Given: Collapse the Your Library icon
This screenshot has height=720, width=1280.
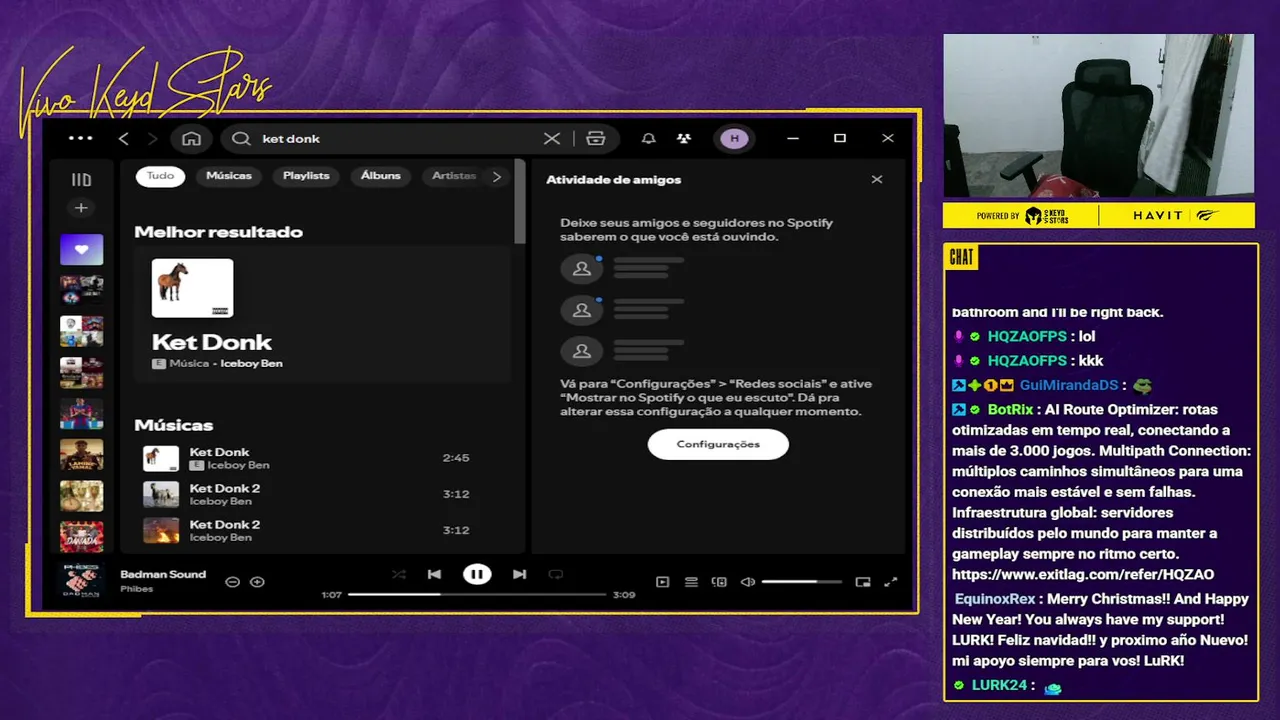Looking at the screenshot, I should click(x=81, y=180).
